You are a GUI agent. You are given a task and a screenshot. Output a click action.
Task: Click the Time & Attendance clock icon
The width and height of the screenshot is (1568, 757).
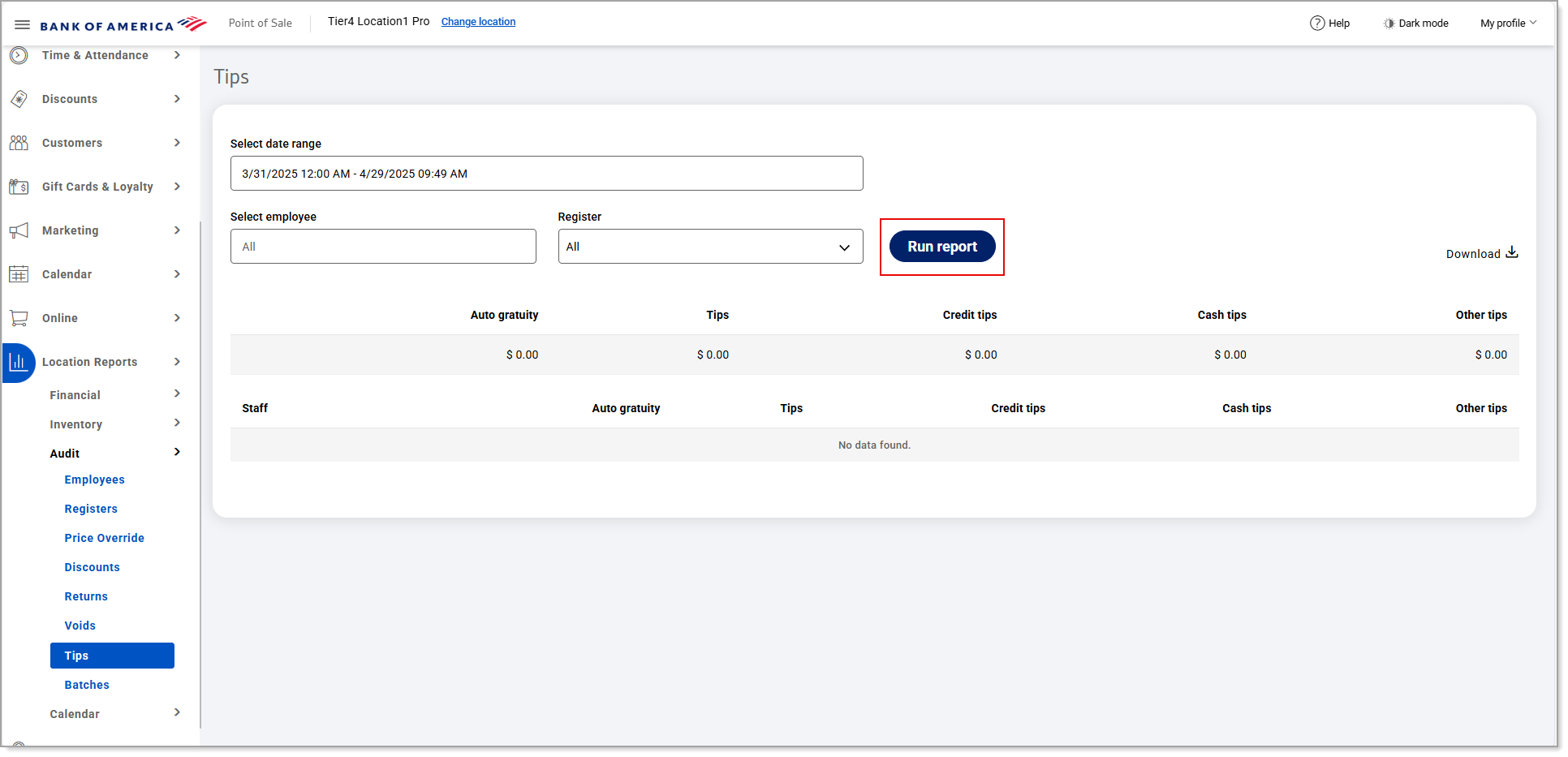click(19, 55)
